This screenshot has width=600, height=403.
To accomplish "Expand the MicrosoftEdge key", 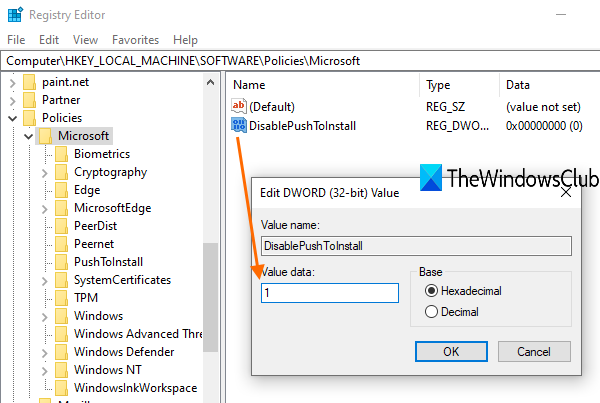I will click(x=45, y=209).
